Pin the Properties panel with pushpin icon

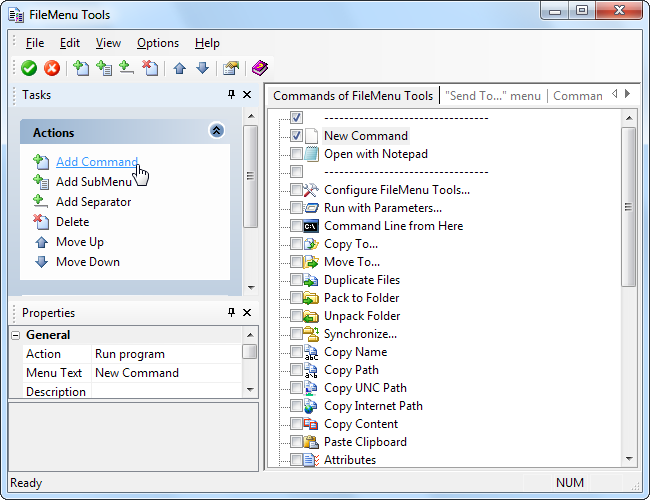pyautogui.click(x=231, y=313)
